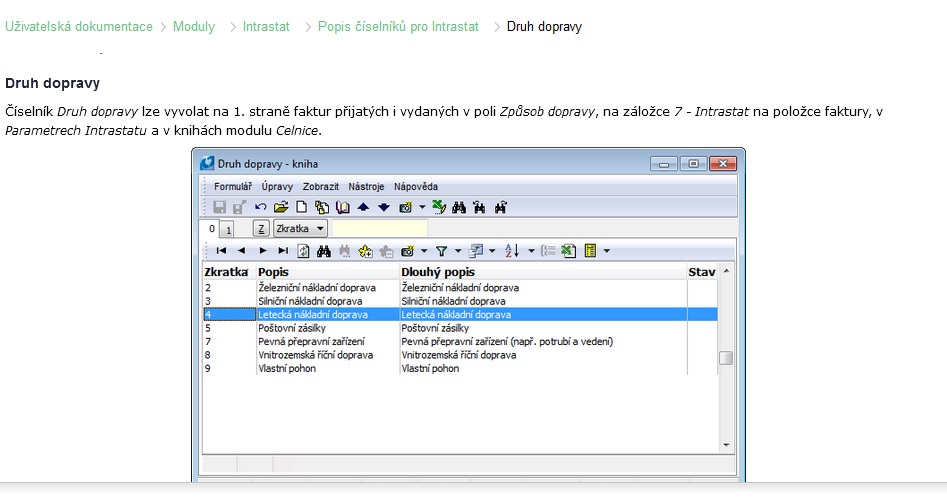Click the yellow calculator sheet icon
Screen dimensions: 947x499
tap(590, 251)
